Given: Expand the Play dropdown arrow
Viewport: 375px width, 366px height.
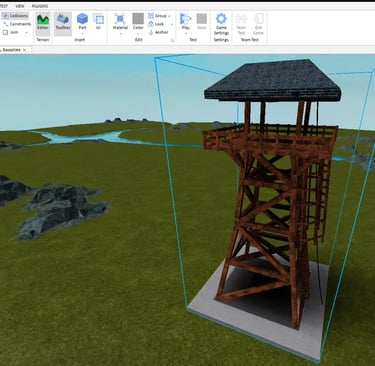Looking at the screenshot, I should [x=186, y=33].
